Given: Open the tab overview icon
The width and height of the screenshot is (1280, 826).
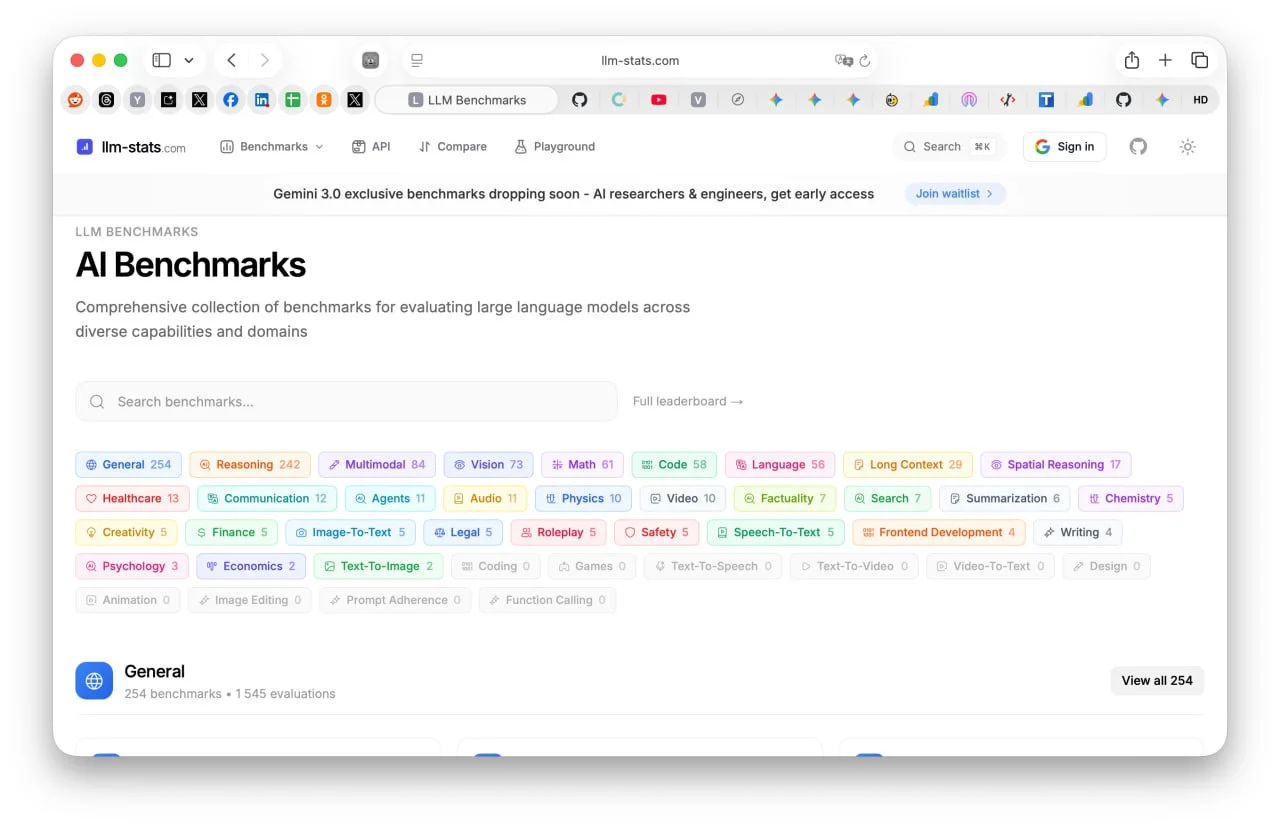Looking at the screenshot, I should pos(1199,60).
